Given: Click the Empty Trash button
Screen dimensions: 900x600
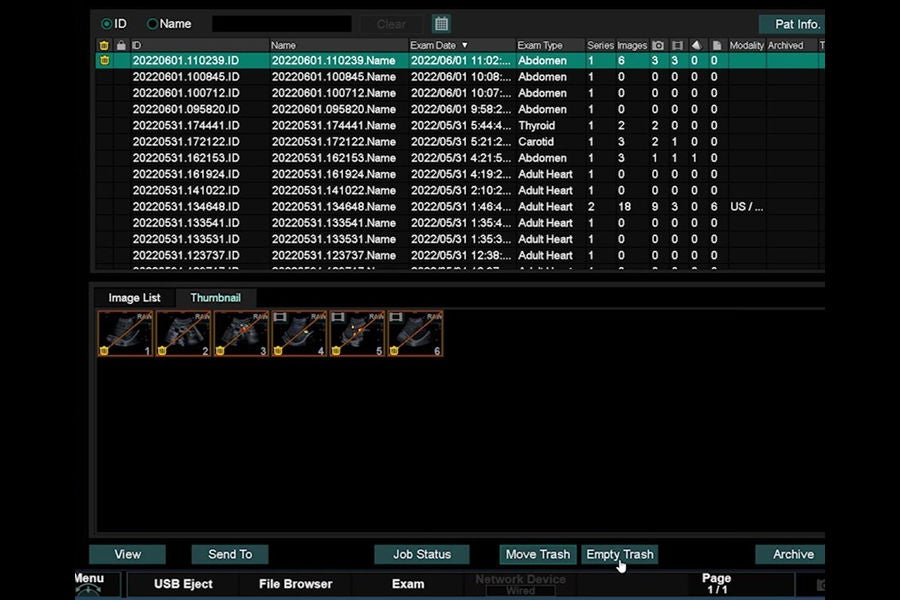Looking at the screenshot, I should [619, 554].
